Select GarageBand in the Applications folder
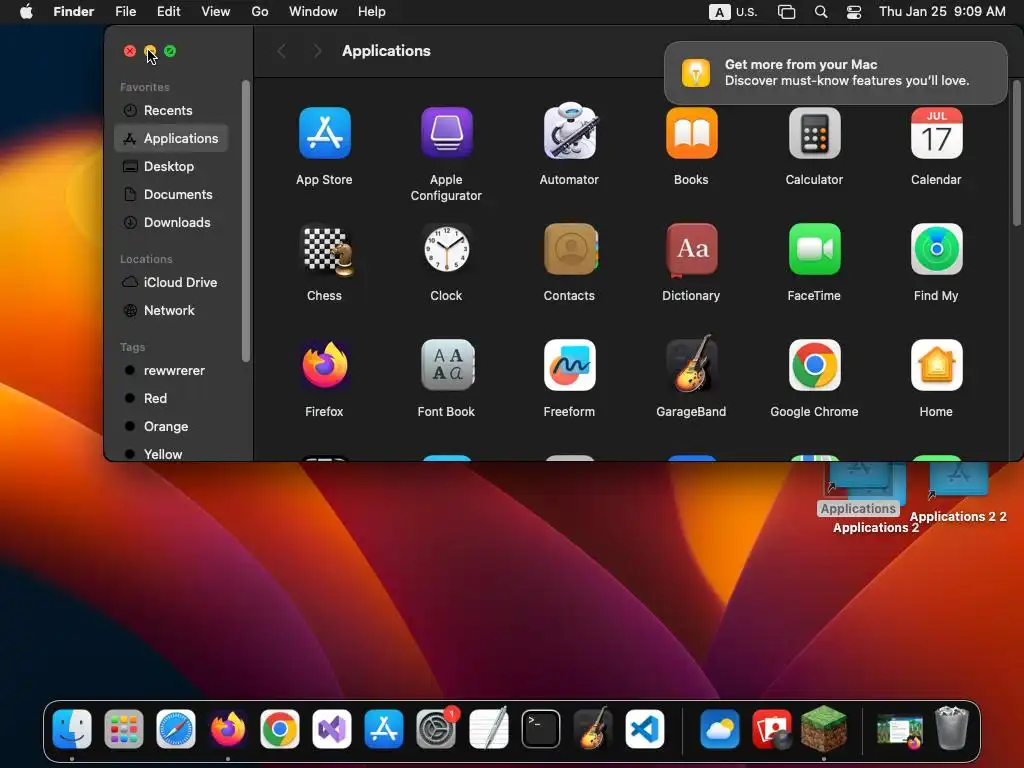 coord(692,364)
